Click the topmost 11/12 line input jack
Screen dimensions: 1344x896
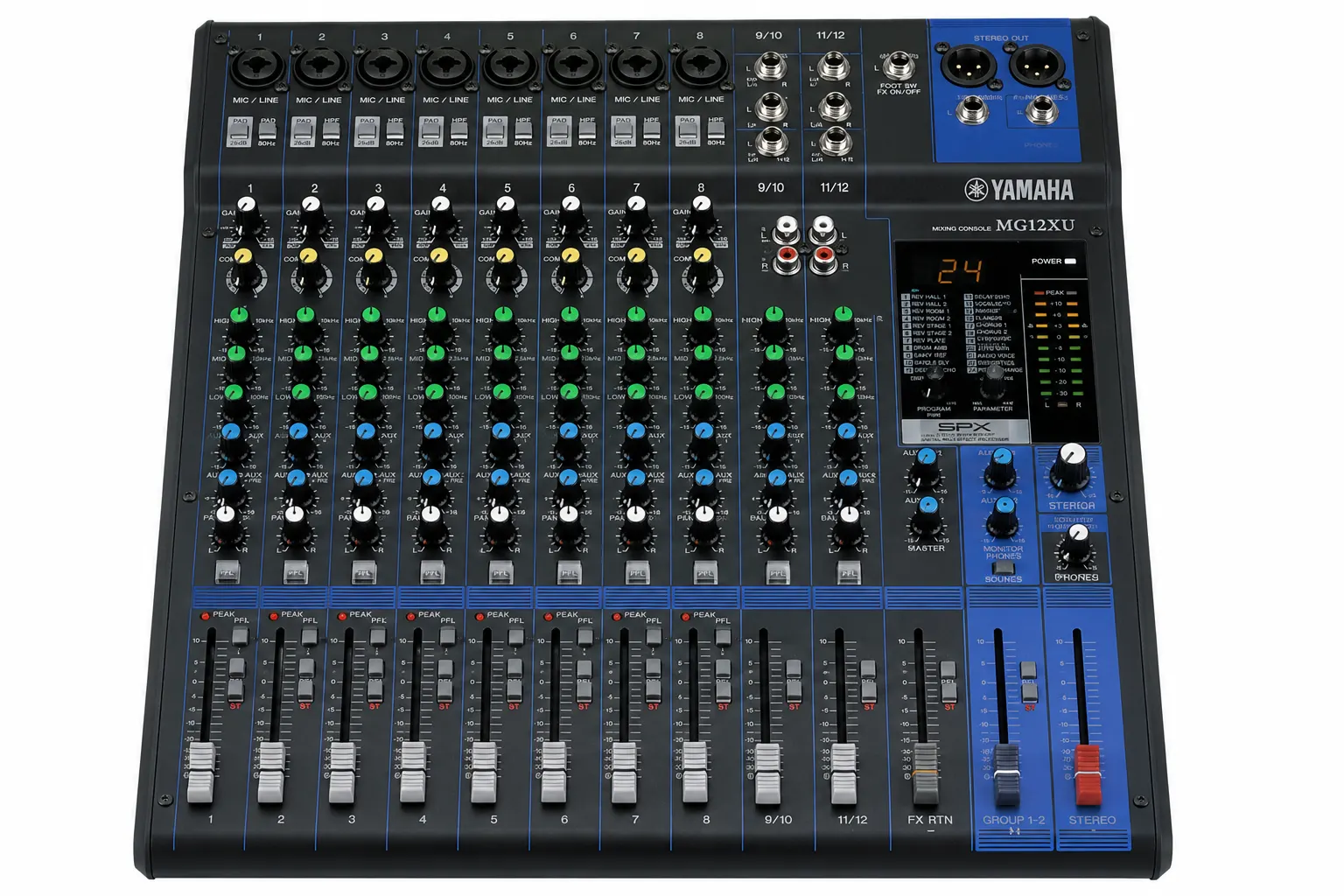point(832,67)
